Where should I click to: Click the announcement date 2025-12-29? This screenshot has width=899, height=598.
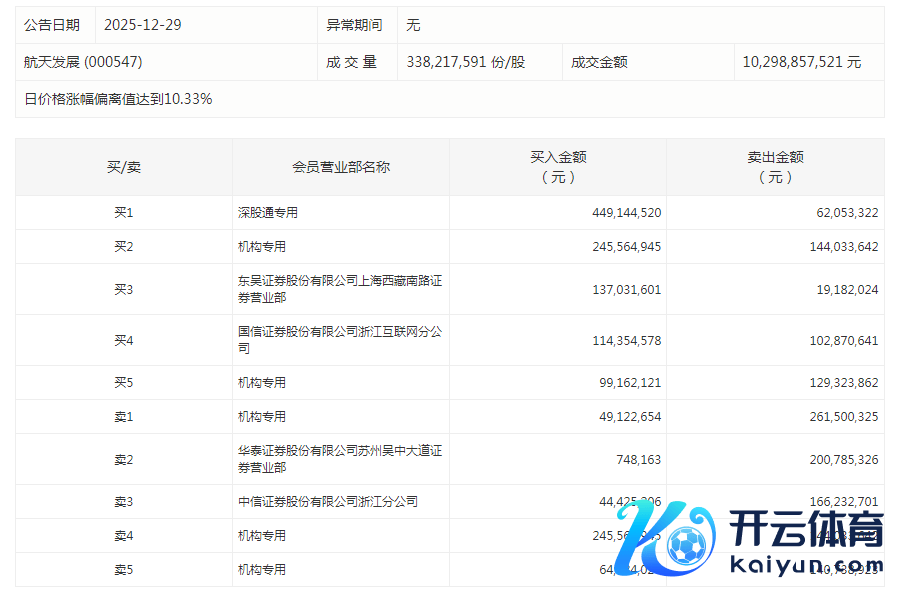[143, 25]
